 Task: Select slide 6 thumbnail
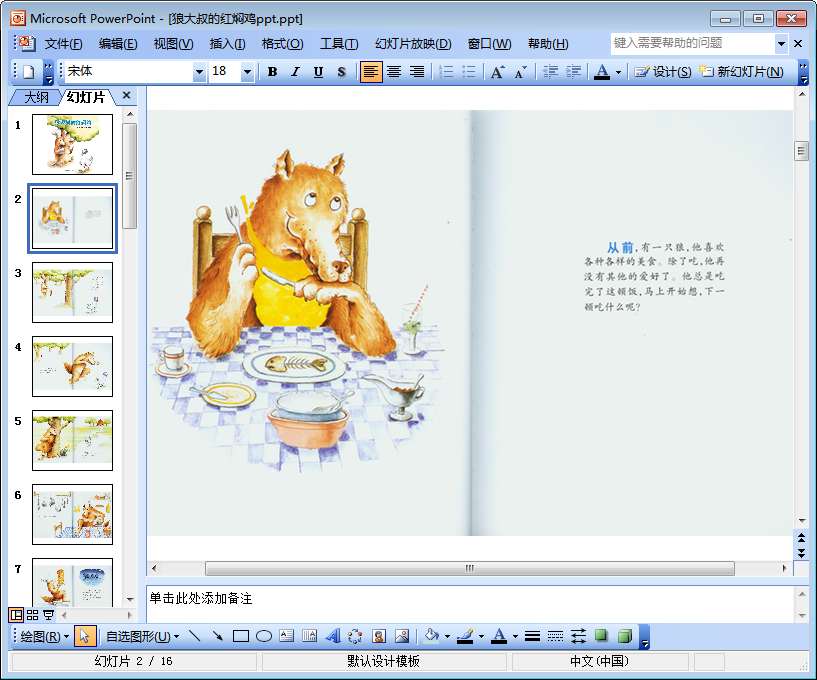coord(72,514)
